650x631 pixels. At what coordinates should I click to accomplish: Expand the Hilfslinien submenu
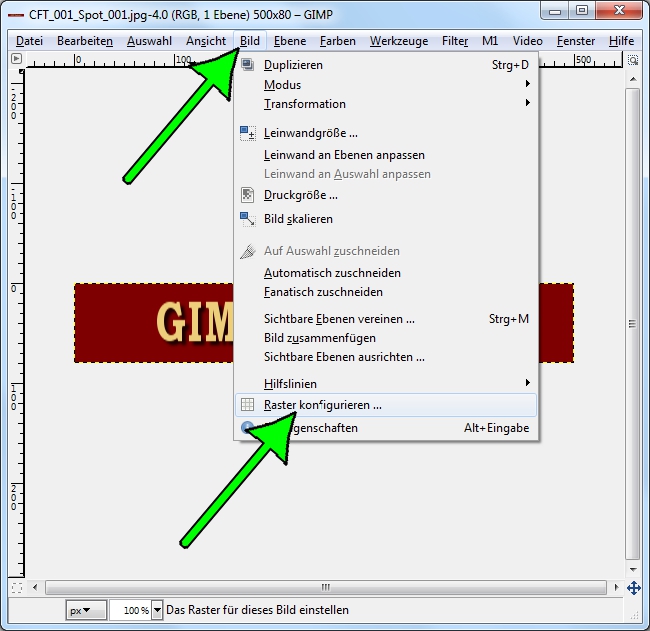pos(386,383)
